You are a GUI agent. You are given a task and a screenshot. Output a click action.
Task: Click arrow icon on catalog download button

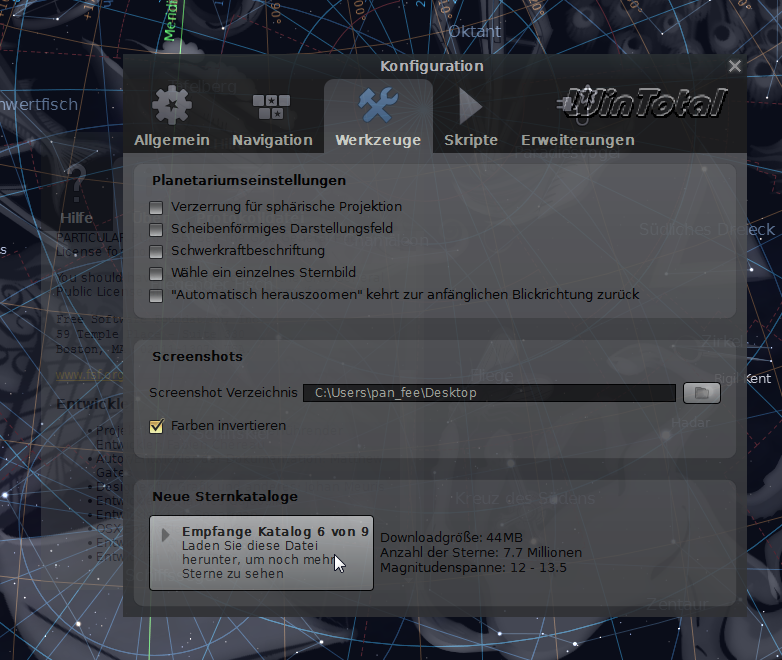166,535
